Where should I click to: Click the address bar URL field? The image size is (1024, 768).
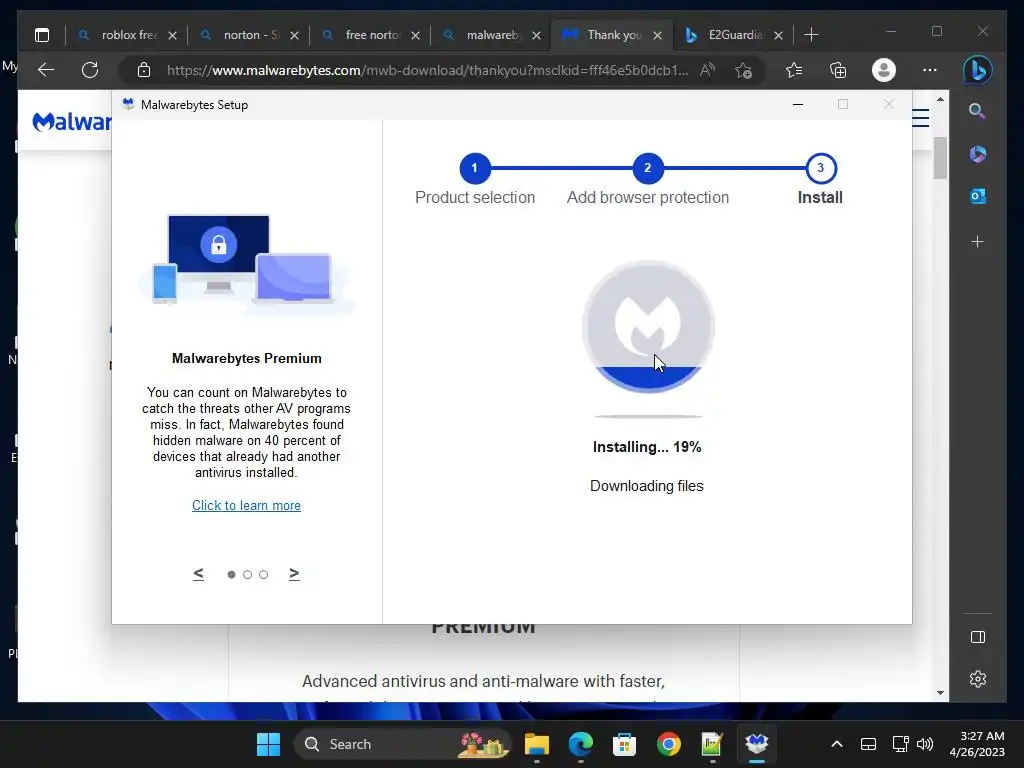tap(428, 70)
